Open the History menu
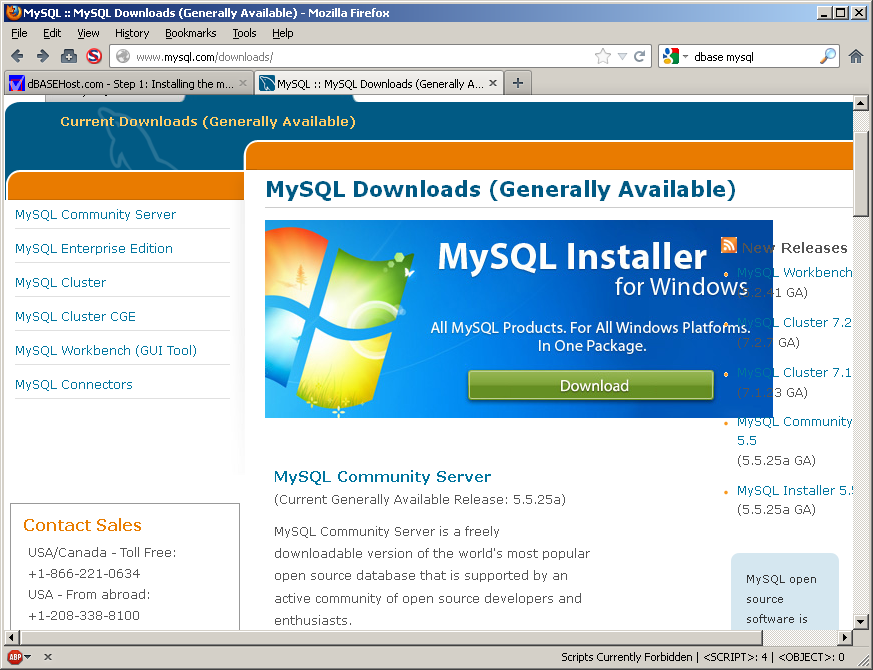Viewport: 873px width, 670px height. click(x=132, y=33)
